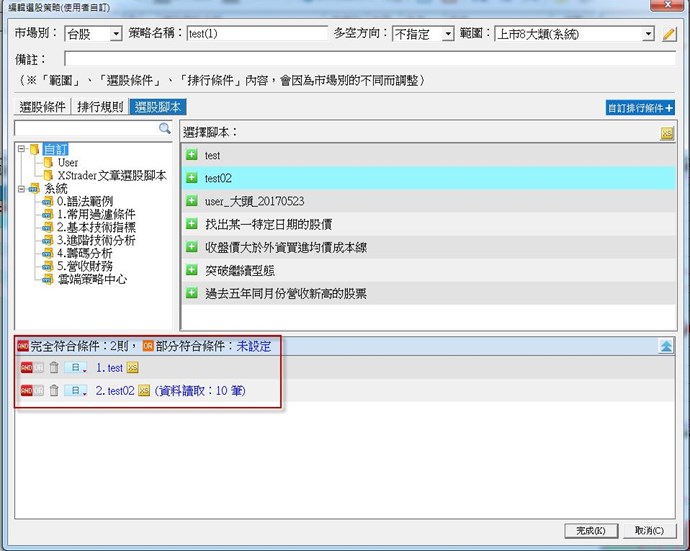Add test02 script using green plus icon

191,178
